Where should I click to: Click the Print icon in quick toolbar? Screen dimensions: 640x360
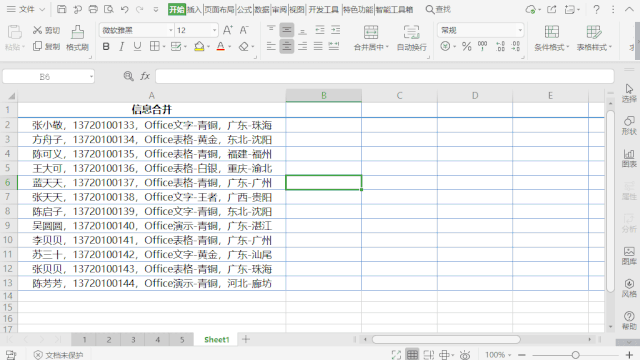93,9
